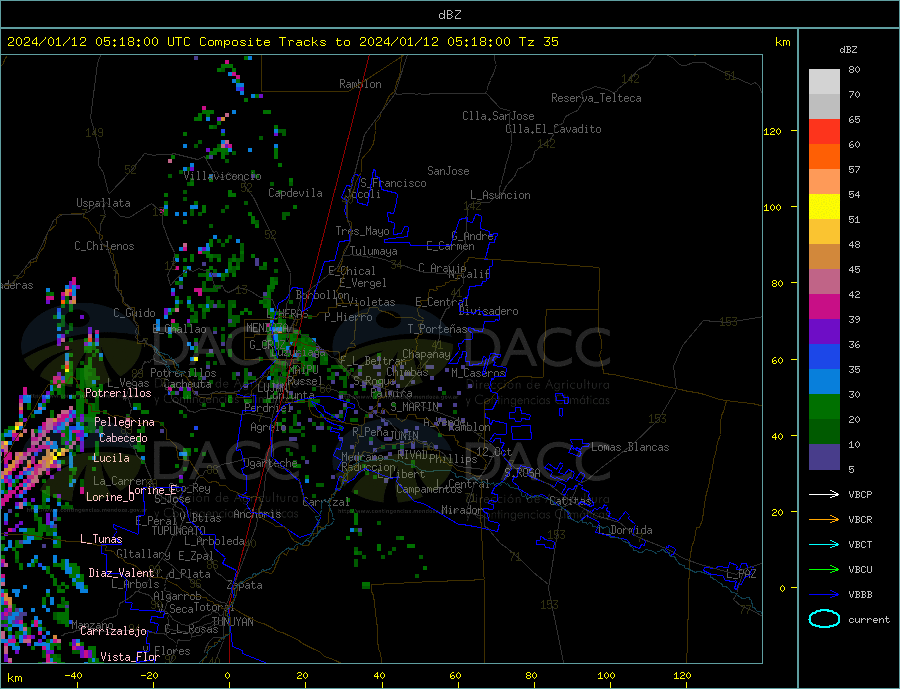Click the 'S_MARTIN' map label
The width and height of the screenshot is (900, 689).
click(414, 407)
